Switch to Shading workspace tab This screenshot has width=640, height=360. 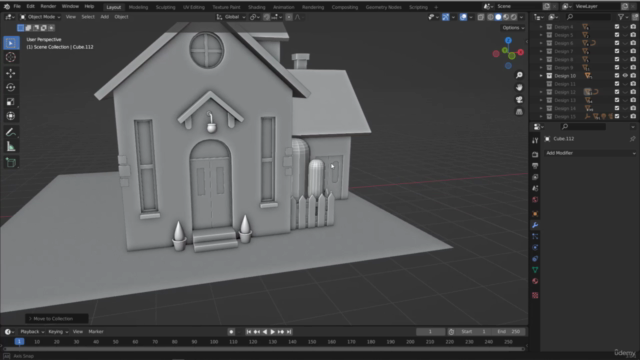click(256, 7)
